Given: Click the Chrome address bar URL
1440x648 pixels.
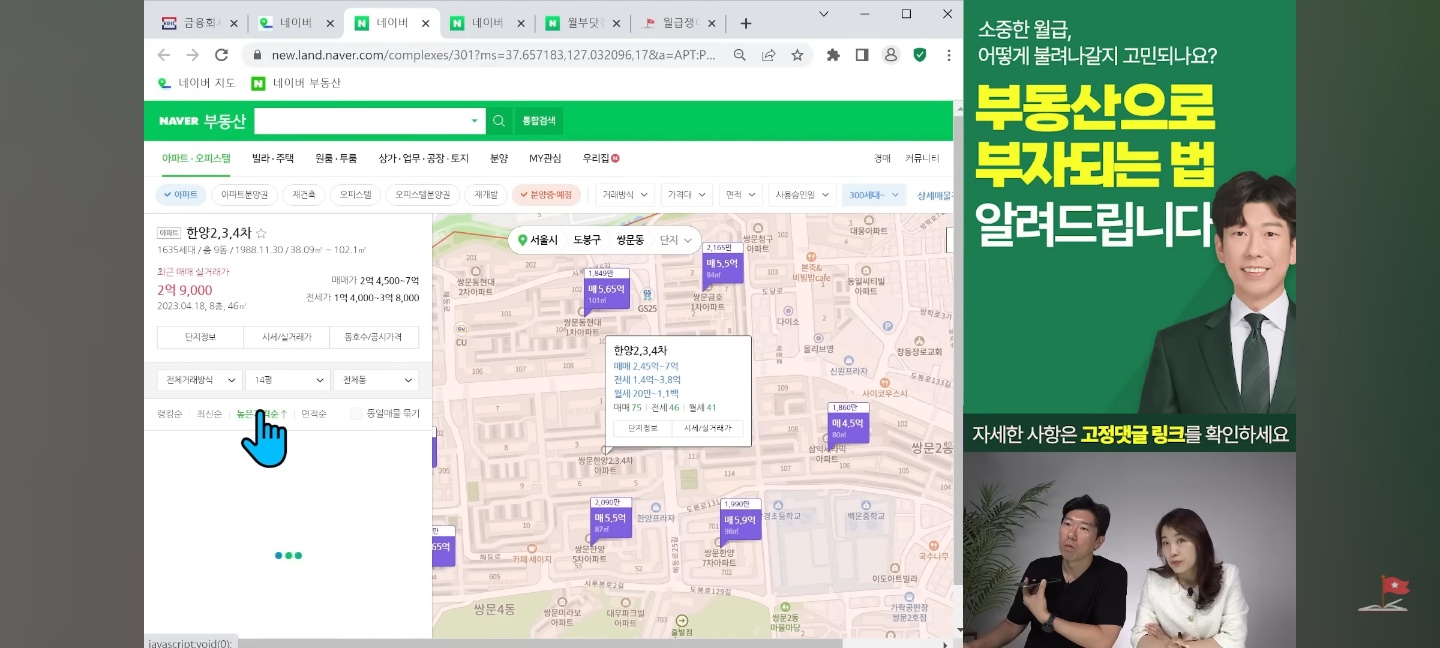Looking at the screenshot, I should click(494, 55).
